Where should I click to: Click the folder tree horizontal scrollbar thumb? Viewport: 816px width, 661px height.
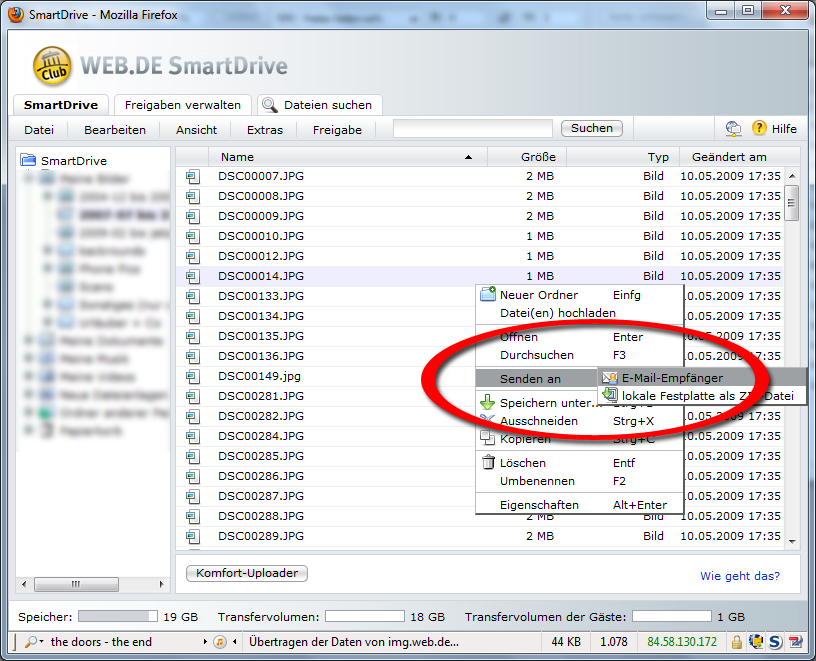[76, 584]
